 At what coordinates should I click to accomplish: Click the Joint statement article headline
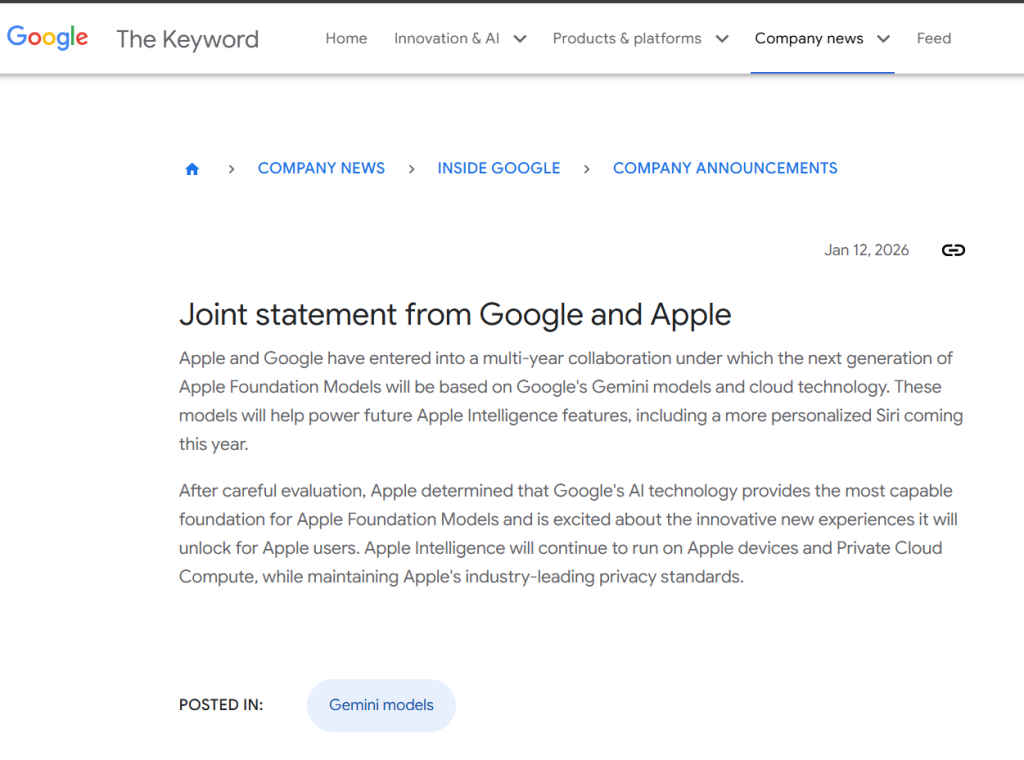(x=455, y=314)
